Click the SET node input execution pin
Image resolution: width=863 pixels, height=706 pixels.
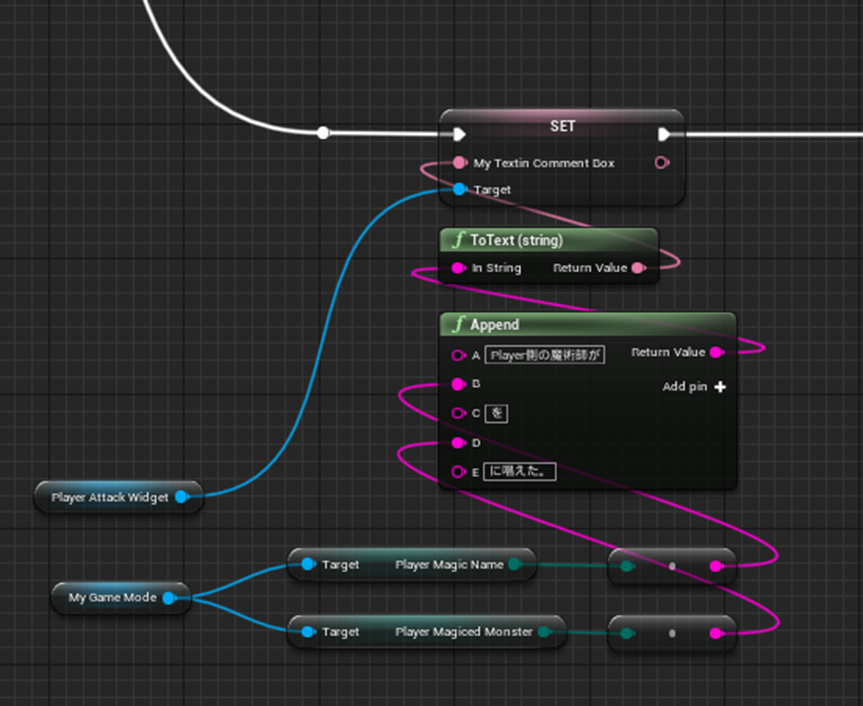coord(460,134)
